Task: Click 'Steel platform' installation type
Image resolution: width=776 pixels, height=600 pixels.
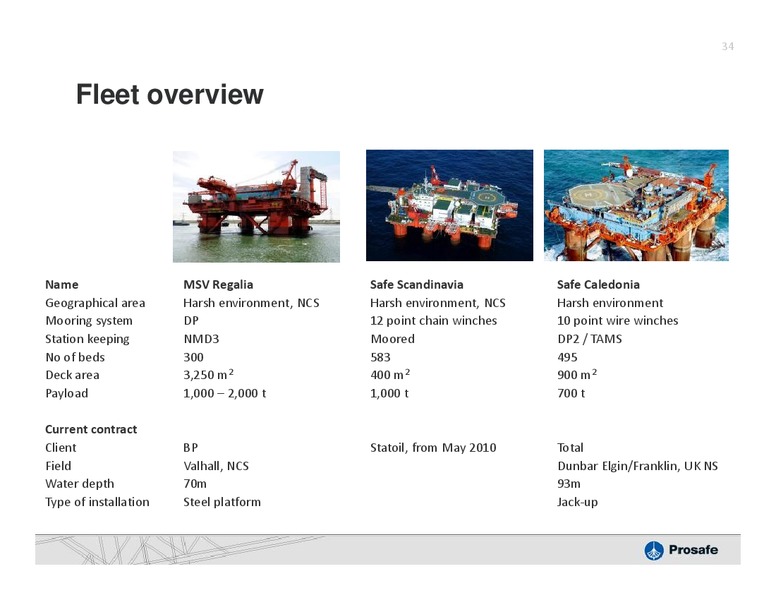Action: (x=222, y=502)
